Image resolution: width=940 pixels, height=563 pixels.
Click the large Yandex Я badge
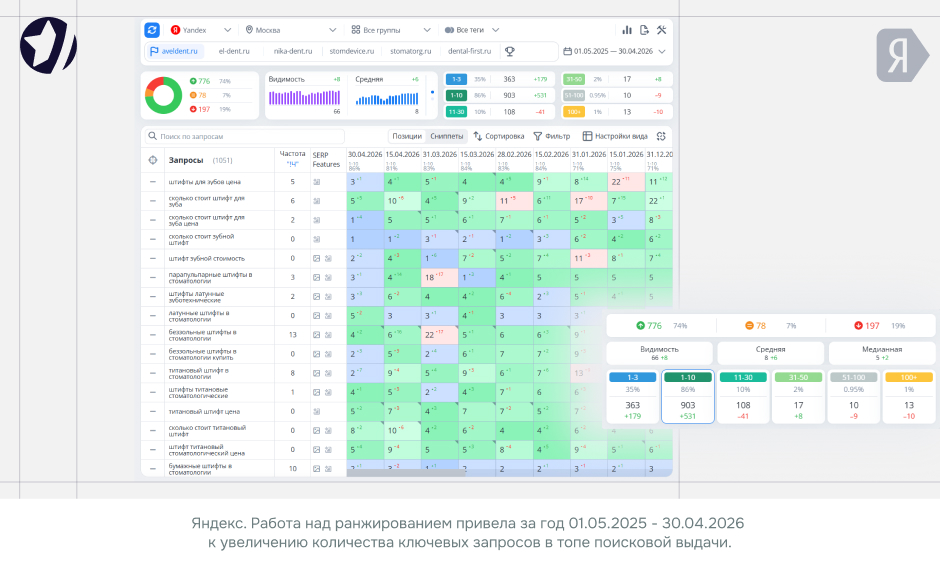pos(902,55)
